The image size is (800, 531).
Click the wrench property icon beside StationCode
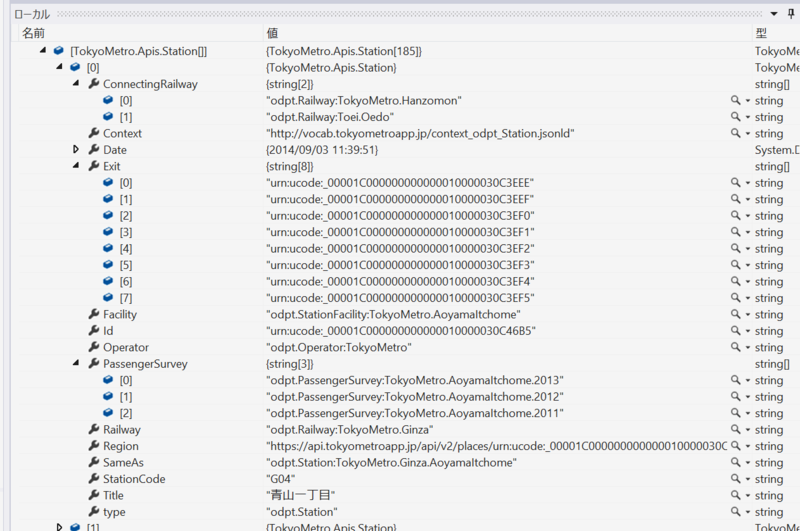94,478
